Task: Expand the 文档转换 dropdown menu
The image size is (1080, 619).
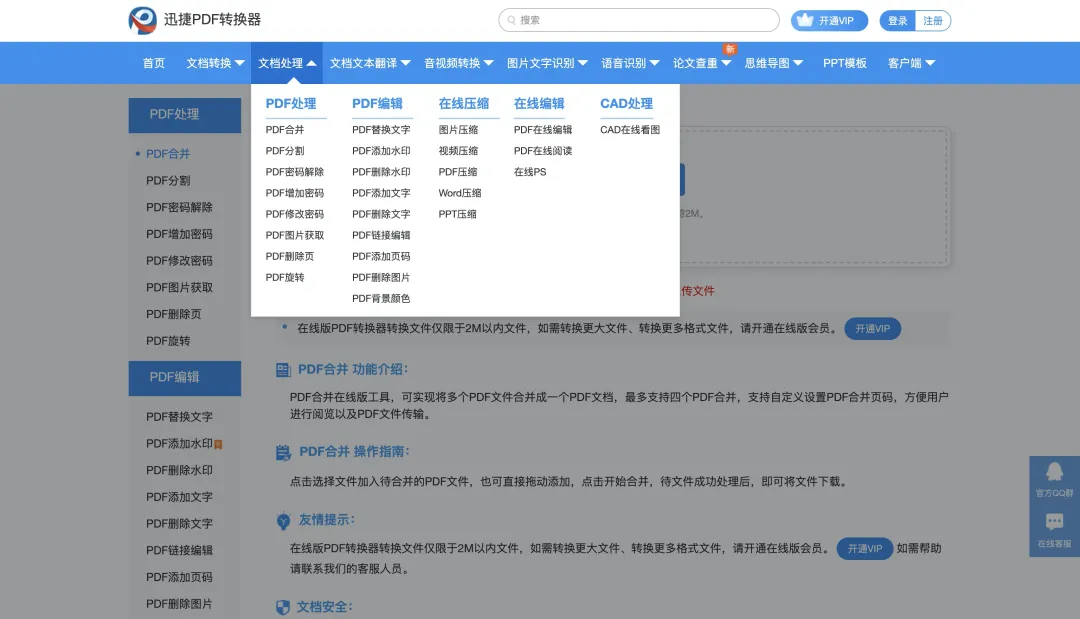Action: 215,63
